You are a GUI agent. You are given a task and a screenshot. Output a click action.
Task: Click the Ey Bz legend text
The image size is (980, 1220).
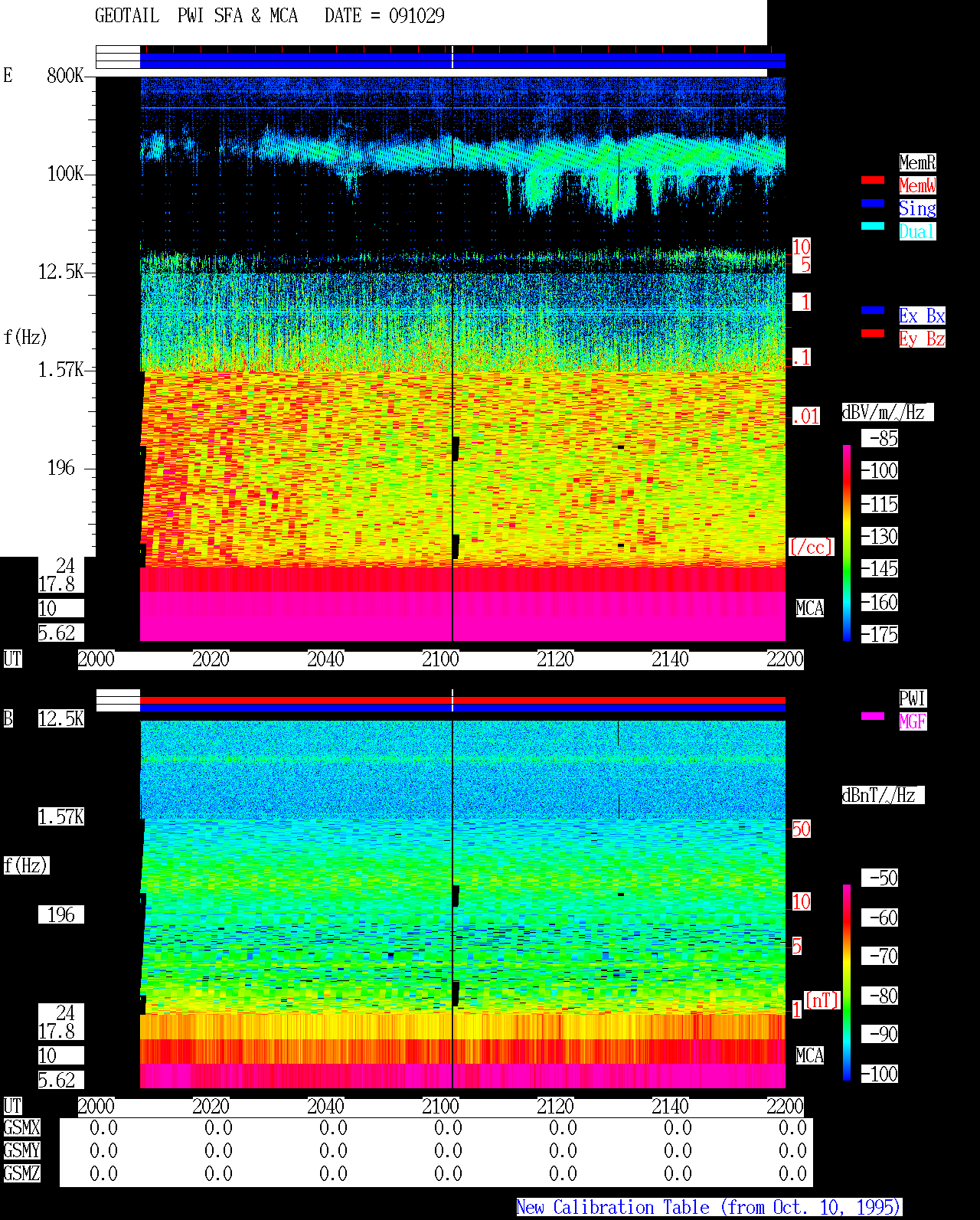[922, 339]
